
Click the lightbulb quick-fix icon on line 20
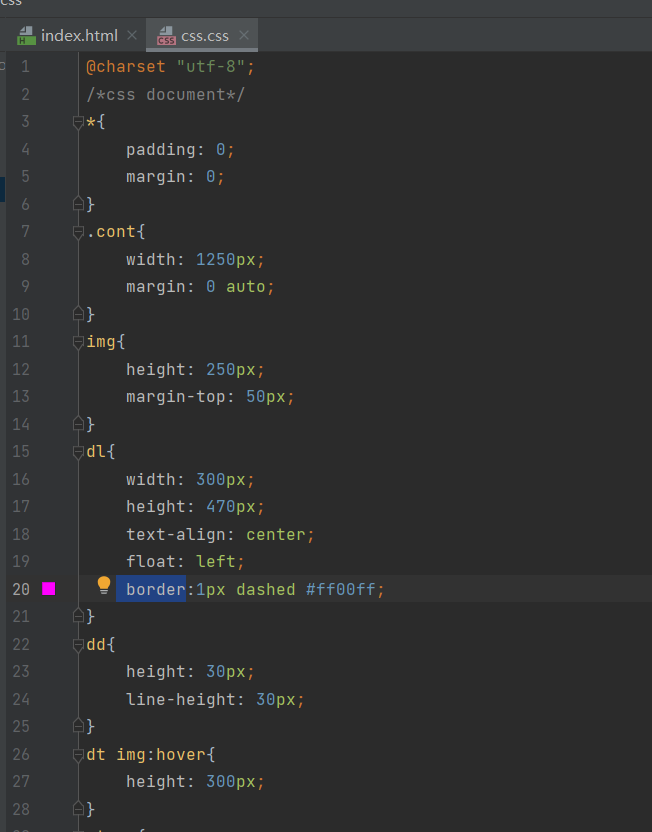coord(103,585)
